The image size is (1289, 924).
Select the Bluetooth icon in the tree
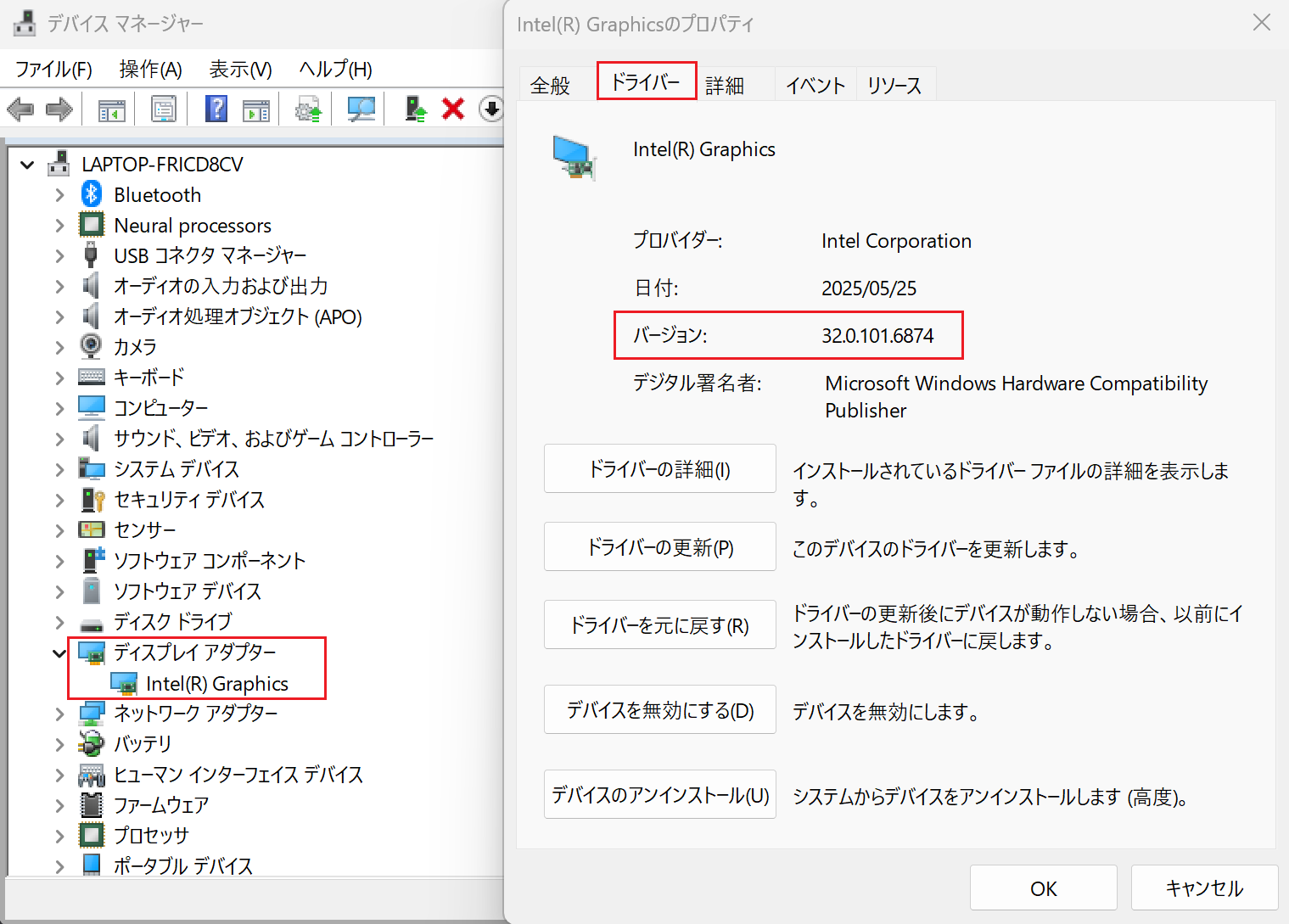click(x=92, y=194)
